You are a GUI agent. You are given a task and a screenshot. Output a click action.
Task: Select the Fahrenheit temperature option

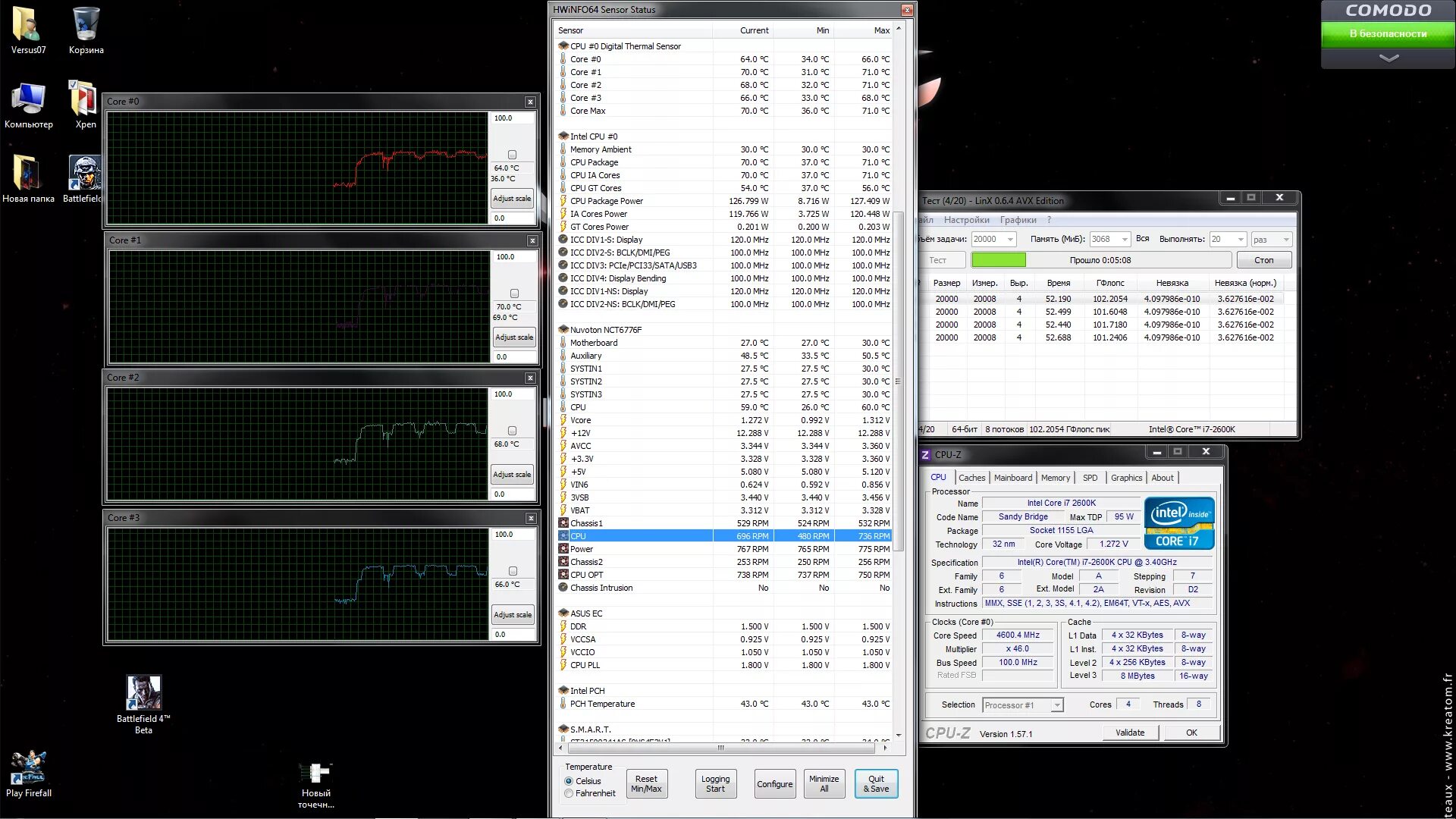[569, 793]
